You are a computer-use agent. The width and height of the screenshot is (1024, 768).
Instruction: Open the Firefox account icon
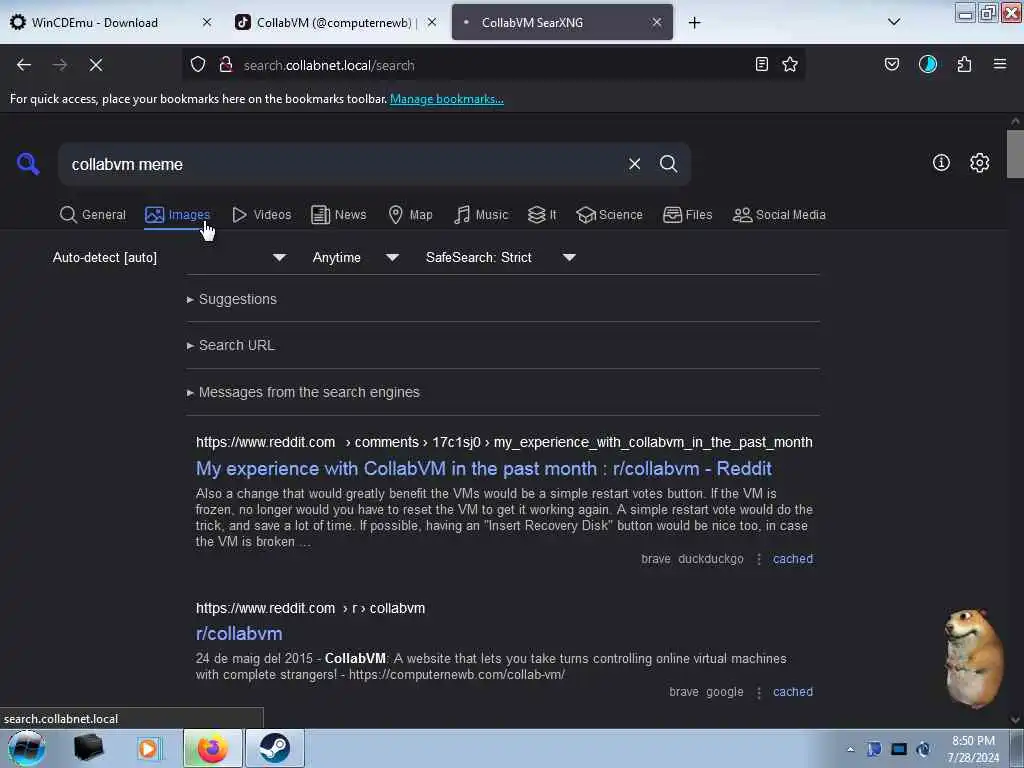click(928, 65)
